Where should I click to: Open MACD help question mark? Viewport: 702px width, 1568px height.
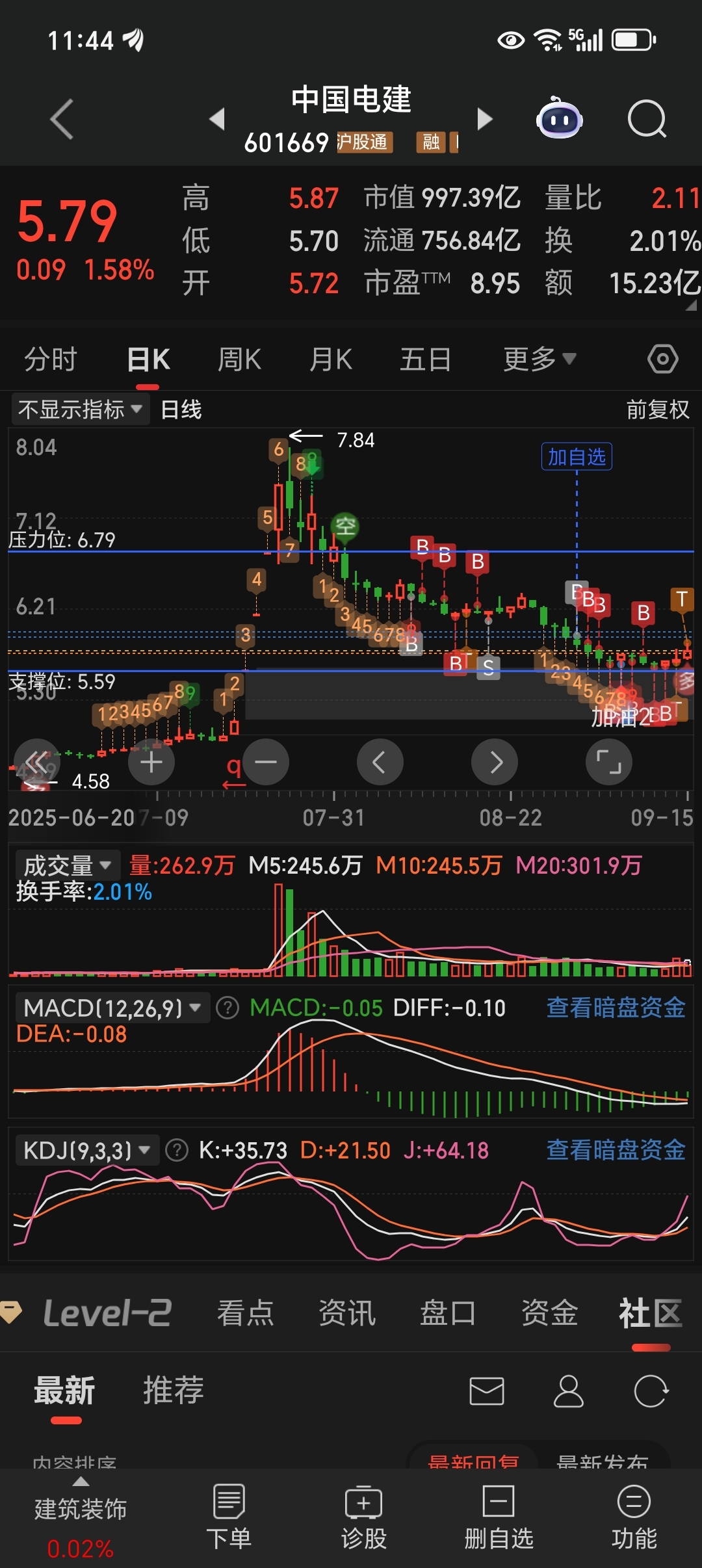click(x=227, y=1008)
